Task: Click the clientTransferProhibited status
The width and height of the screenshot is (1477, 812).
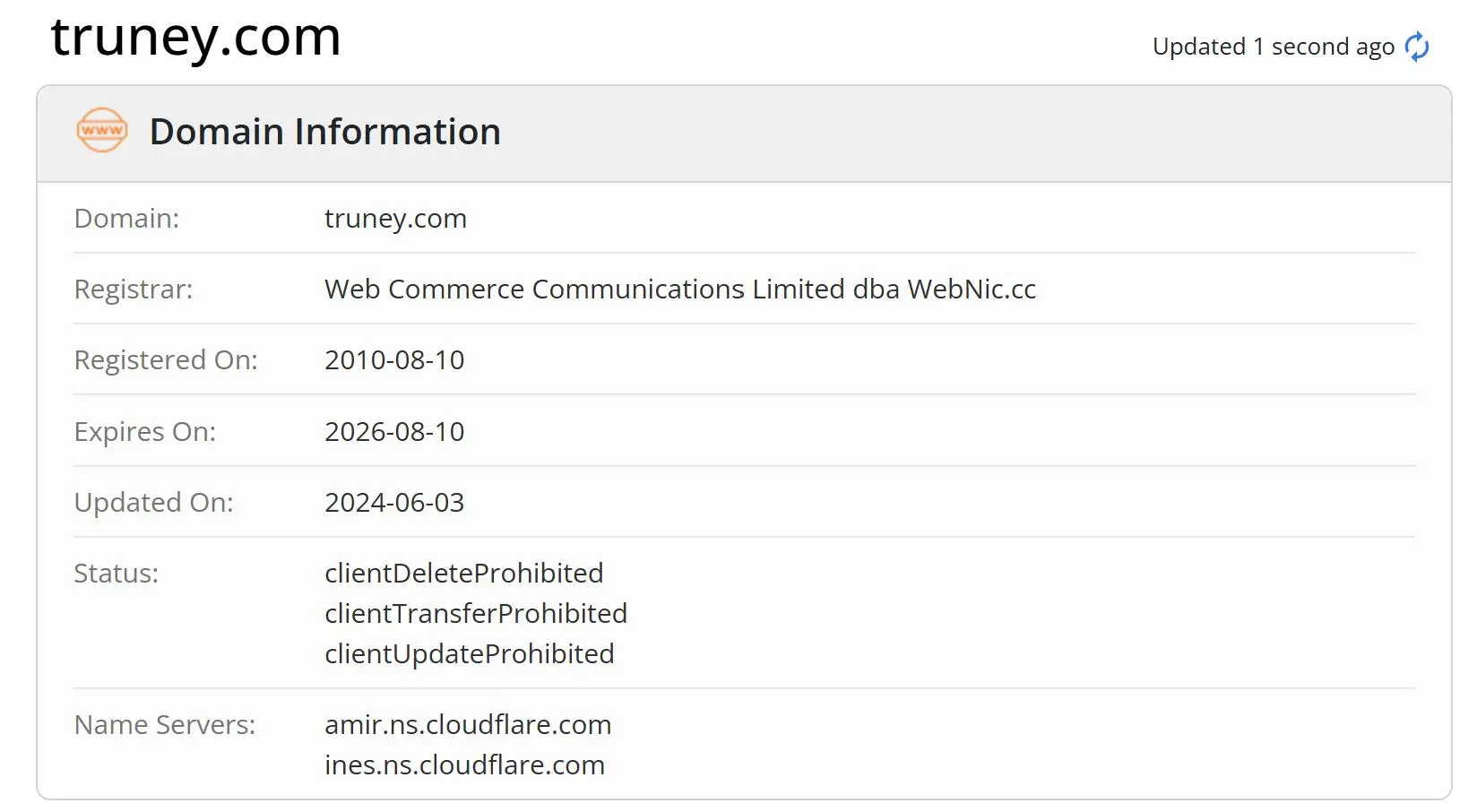Action: 476,614
